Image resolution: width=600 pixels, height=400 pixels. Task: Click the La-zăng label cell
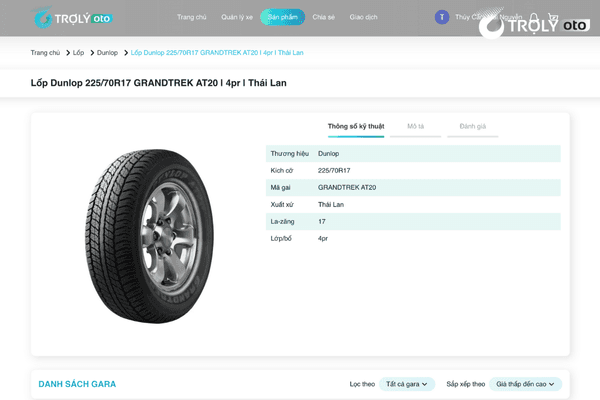click(282, 221)
